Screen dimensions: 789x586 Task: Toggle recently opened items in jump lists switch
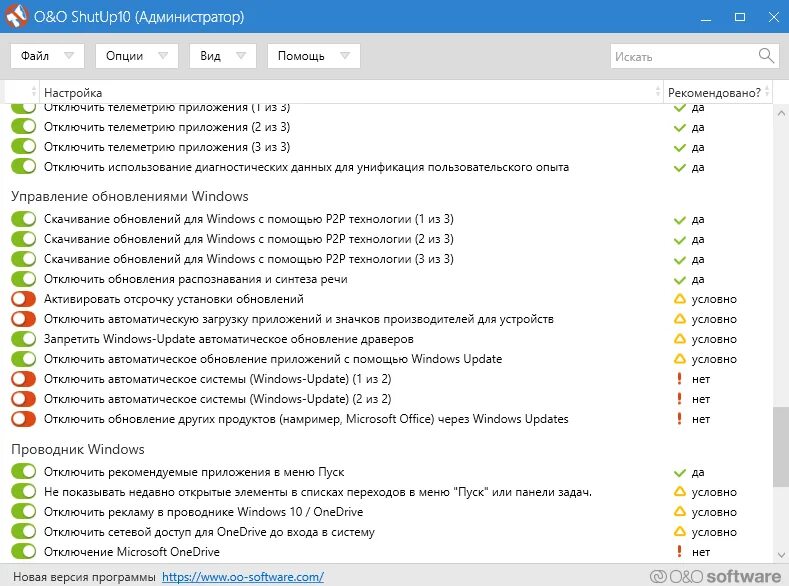(23, 491)
